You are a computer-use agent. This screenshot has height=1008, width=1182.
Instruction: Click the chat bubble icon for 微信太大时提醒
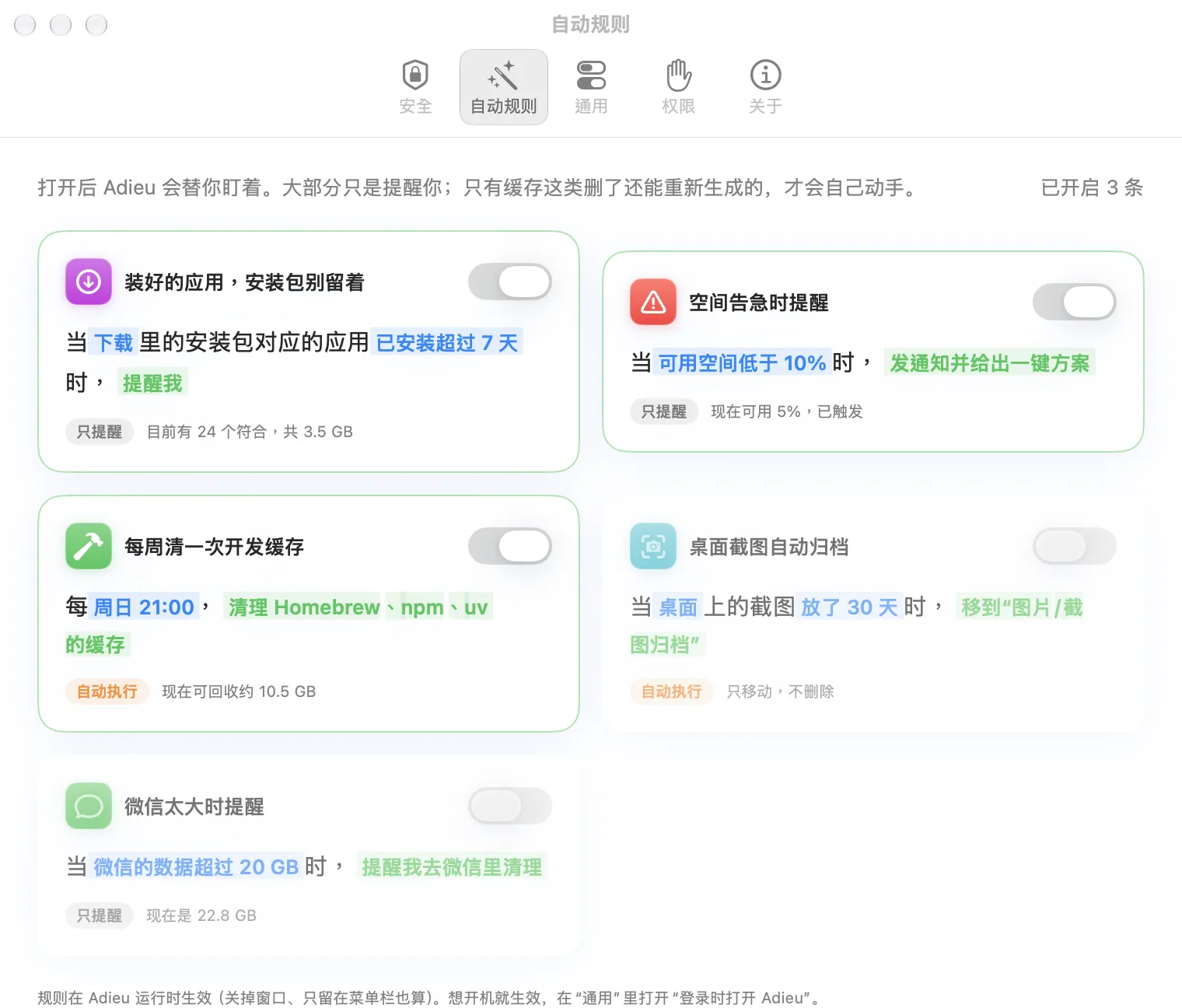tap(89, 806)
